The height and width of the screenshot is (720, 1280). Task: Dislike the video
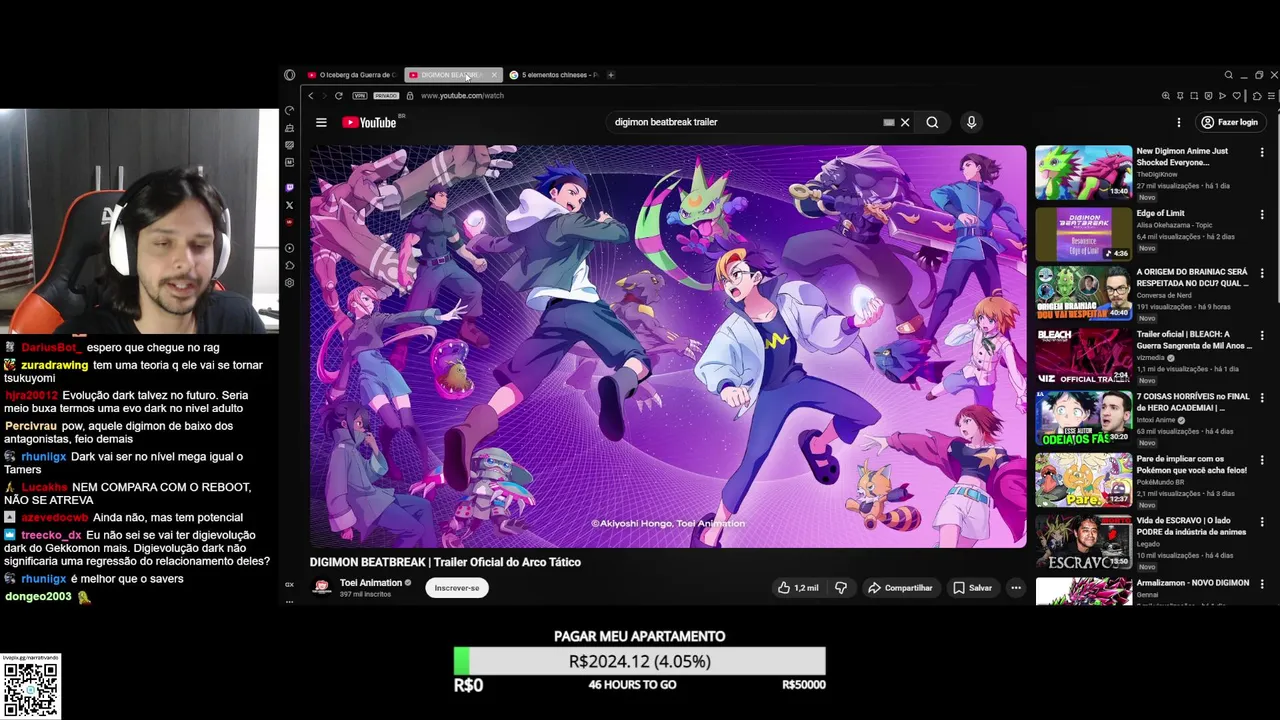(x=841, y=588)
